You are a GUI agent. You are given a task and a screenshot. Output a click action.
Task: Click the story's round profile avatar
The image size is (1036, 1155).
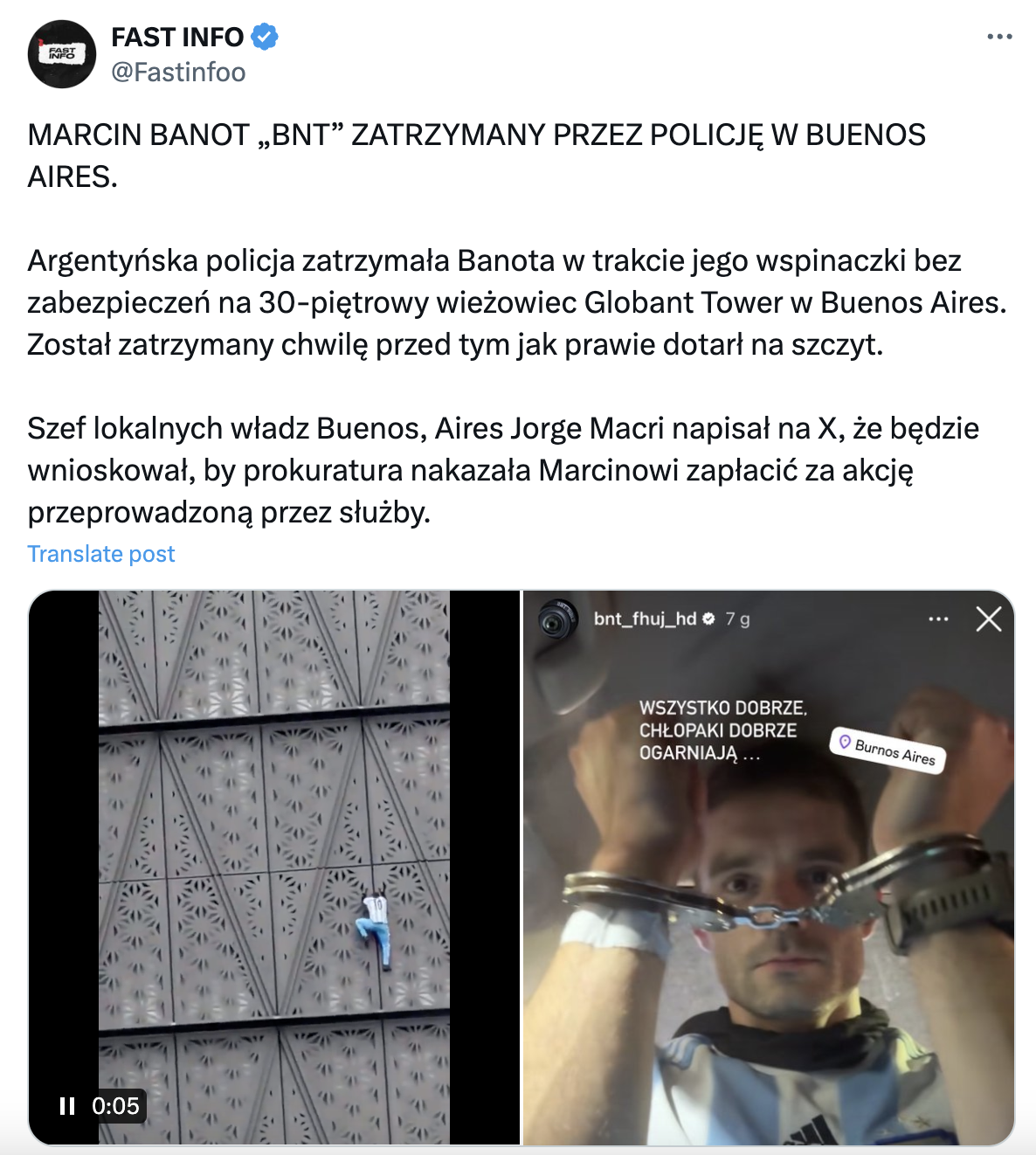pos(558,620)
